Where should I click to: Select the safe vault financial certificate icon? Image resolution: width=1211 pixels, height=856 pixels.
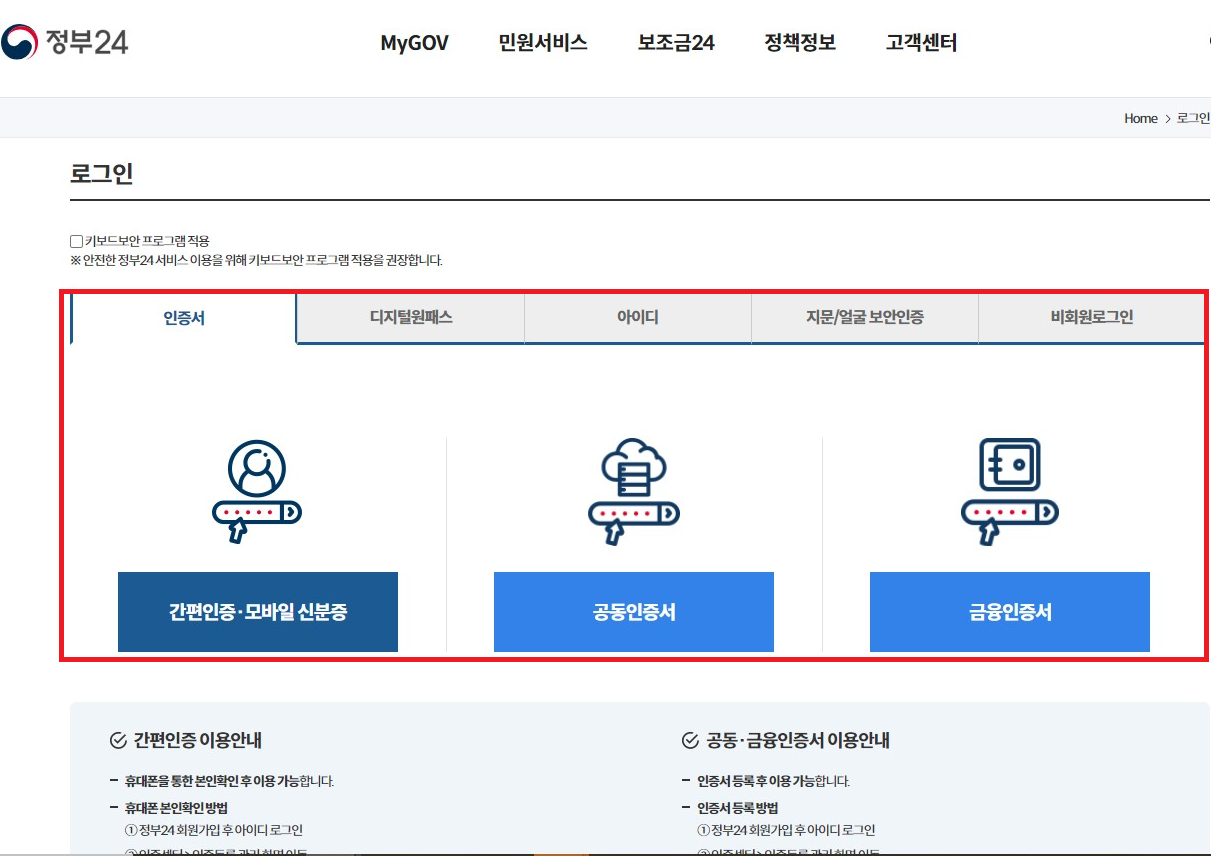coord(1010,492)
